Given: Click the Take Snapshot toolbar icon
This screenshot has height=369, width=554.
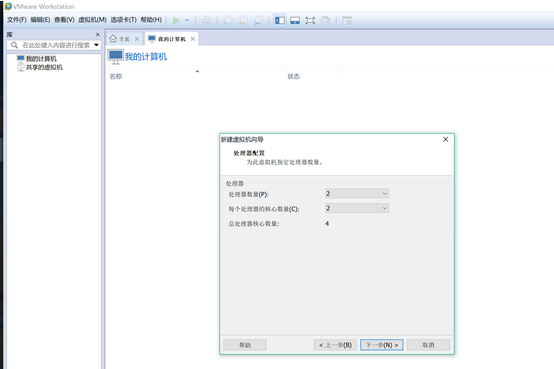Looking at the screenshot, I should tap(228, 20).
